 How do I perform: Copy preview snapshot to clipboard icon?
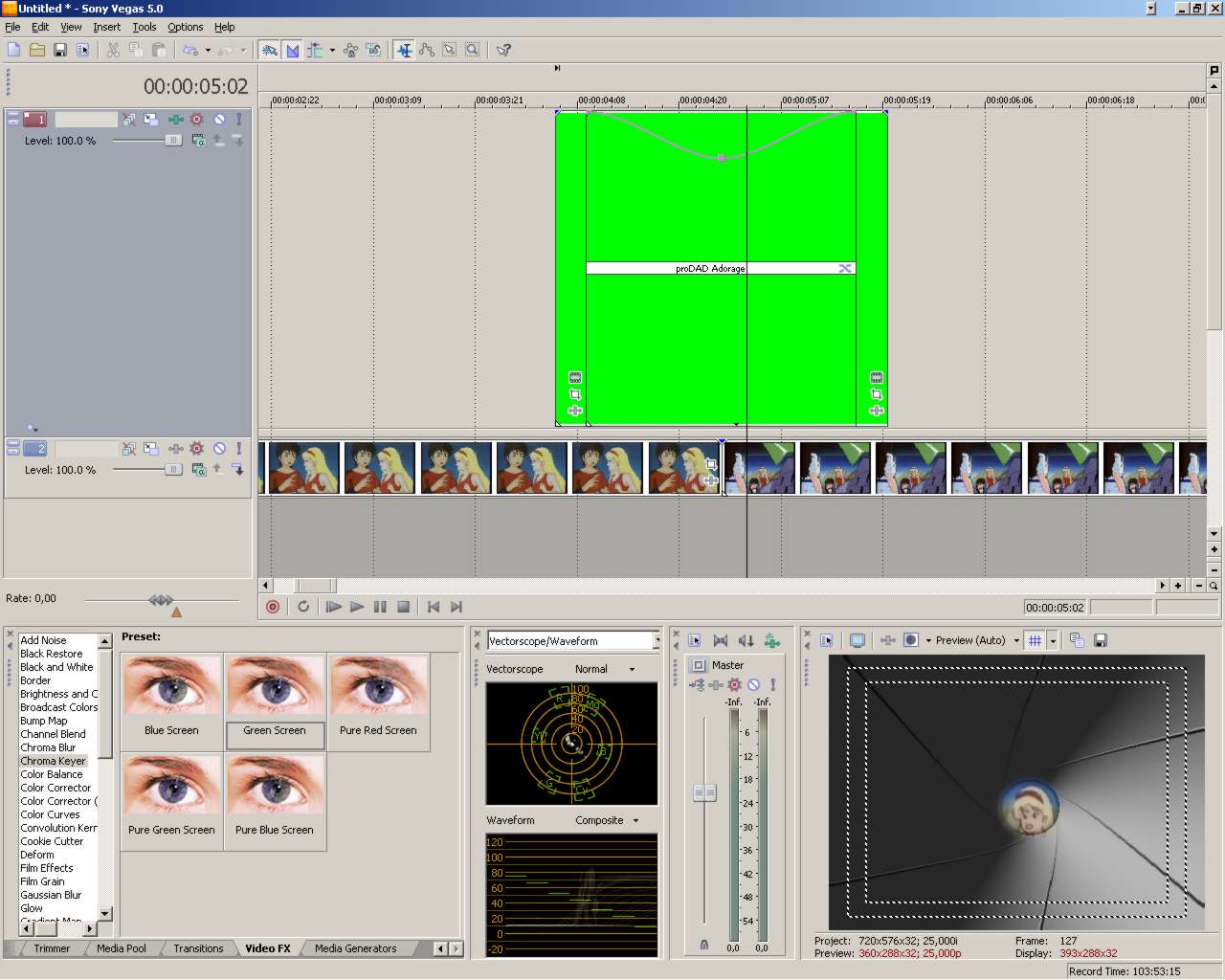[x=1077, y=640]
